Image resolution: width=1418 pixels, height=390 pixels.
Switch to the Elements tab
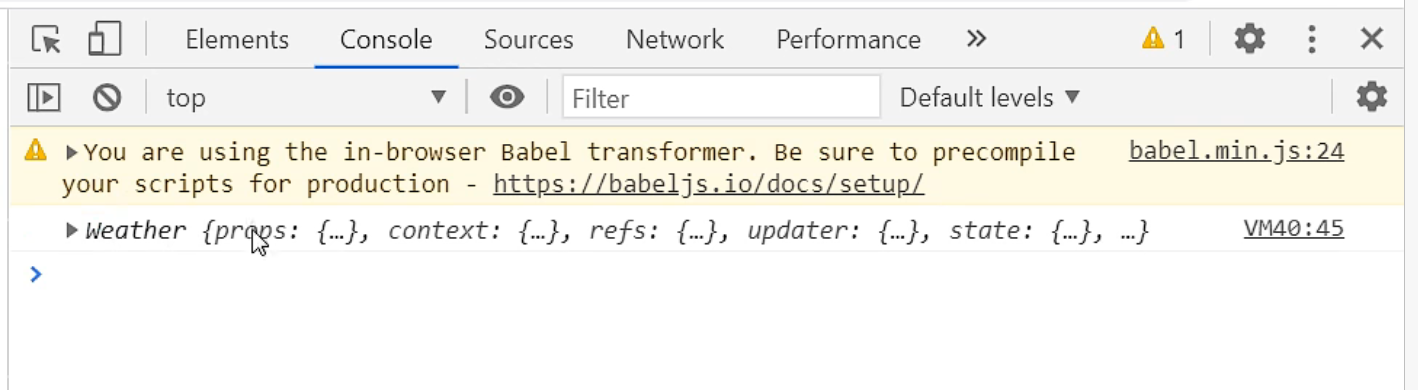click(x=237, y=39)
